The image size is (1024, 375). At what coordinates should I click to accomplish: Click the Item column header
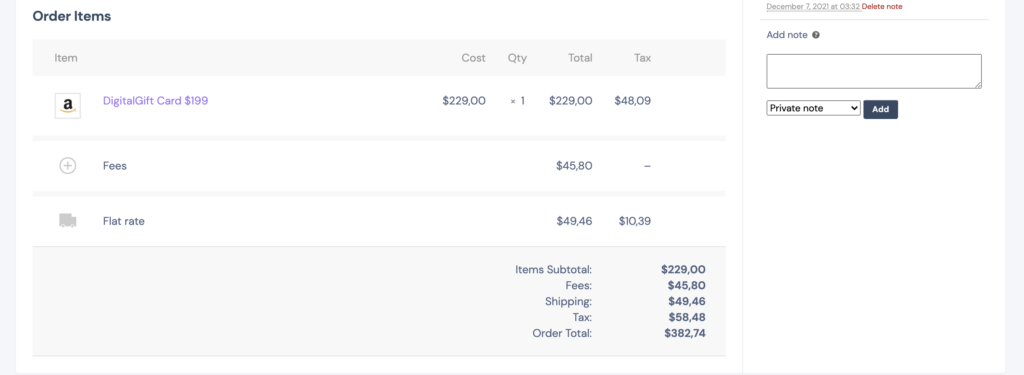(66, 57)
